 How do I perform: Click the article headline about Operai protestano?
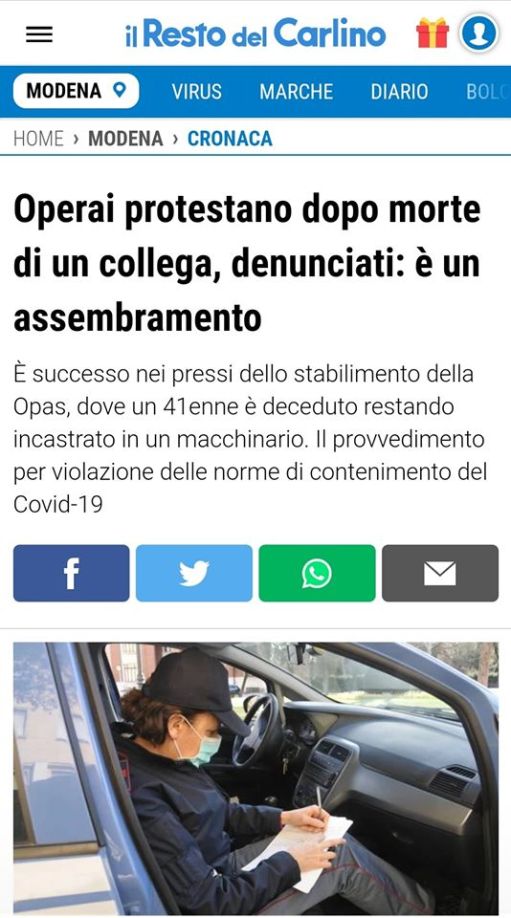[x=247, y=263]
